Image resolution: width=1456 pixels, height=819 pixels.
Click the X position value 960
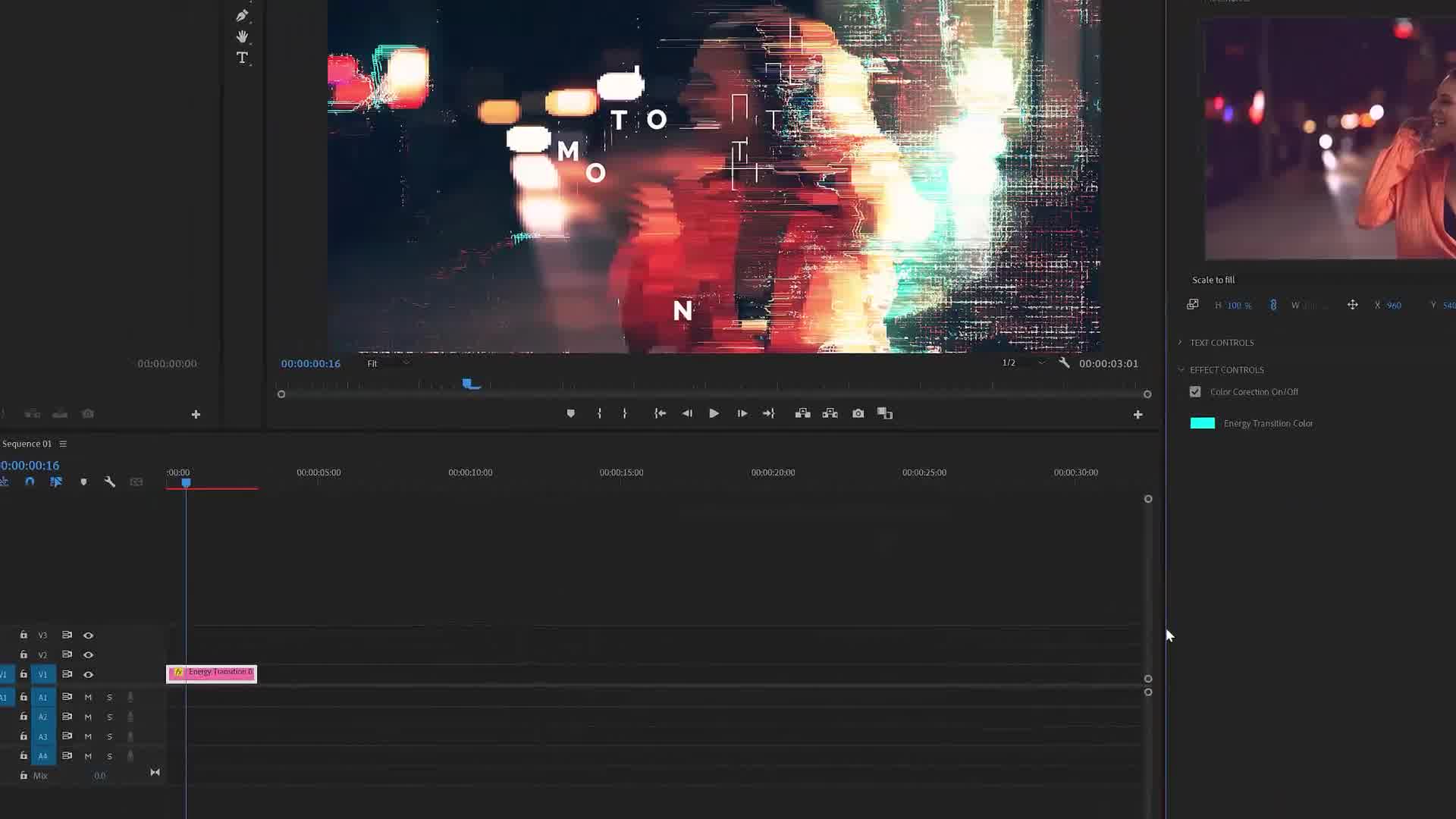1394,306
